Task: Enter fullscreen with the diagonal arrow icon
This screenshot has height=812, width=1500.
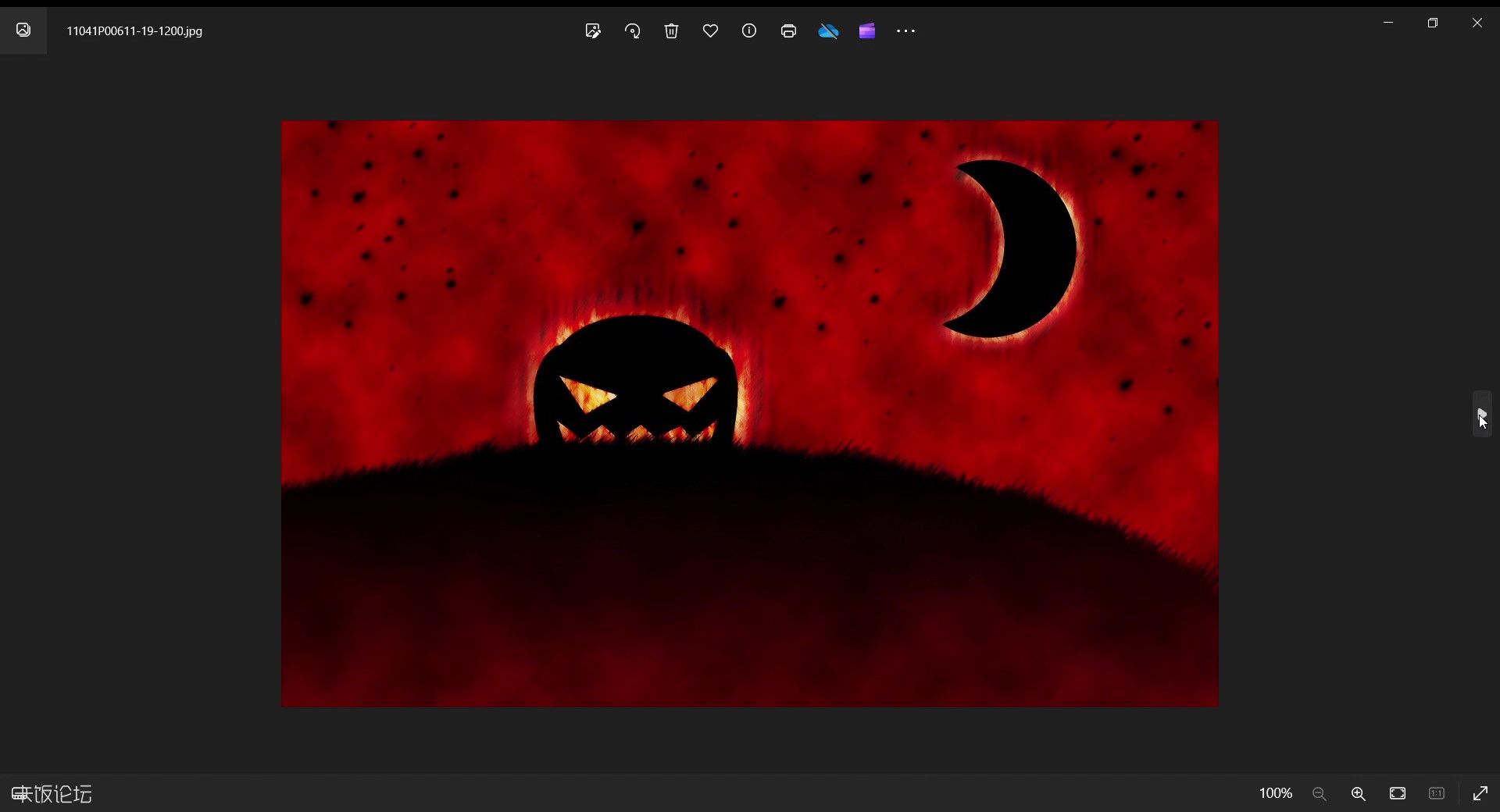Action: 1480,793
